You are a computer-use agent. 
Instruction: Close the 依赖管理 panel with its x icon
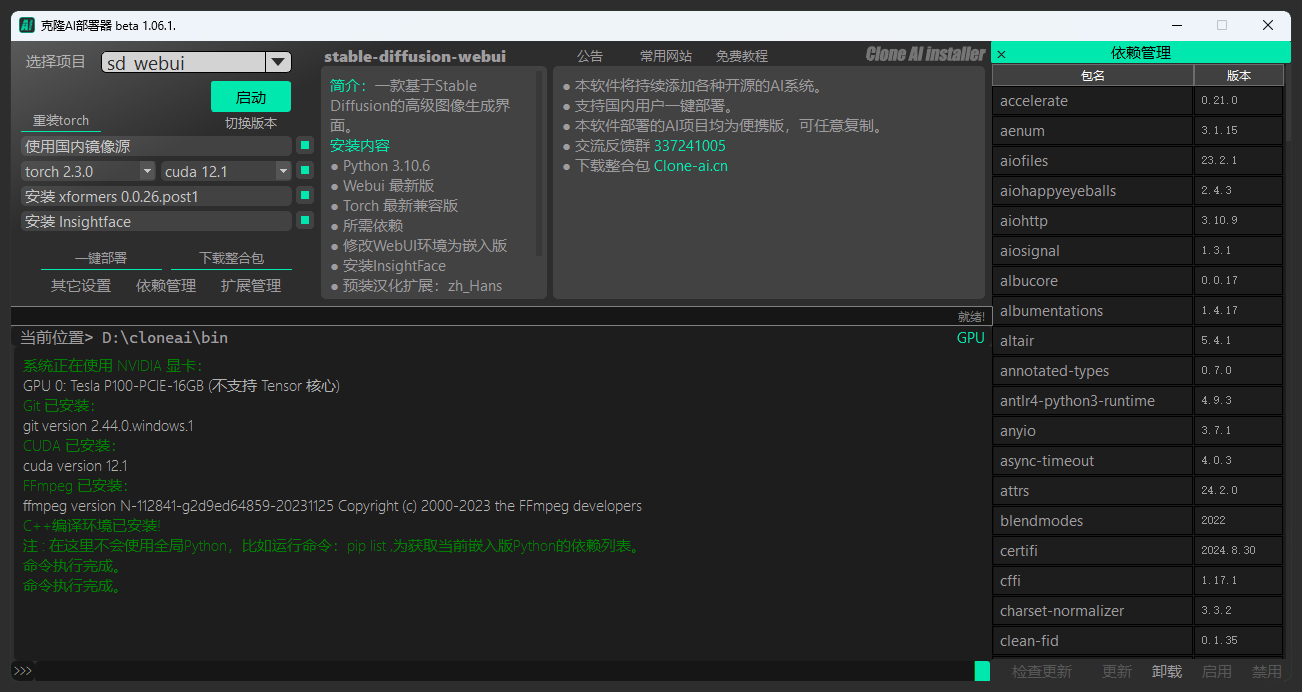point(1001,54)
